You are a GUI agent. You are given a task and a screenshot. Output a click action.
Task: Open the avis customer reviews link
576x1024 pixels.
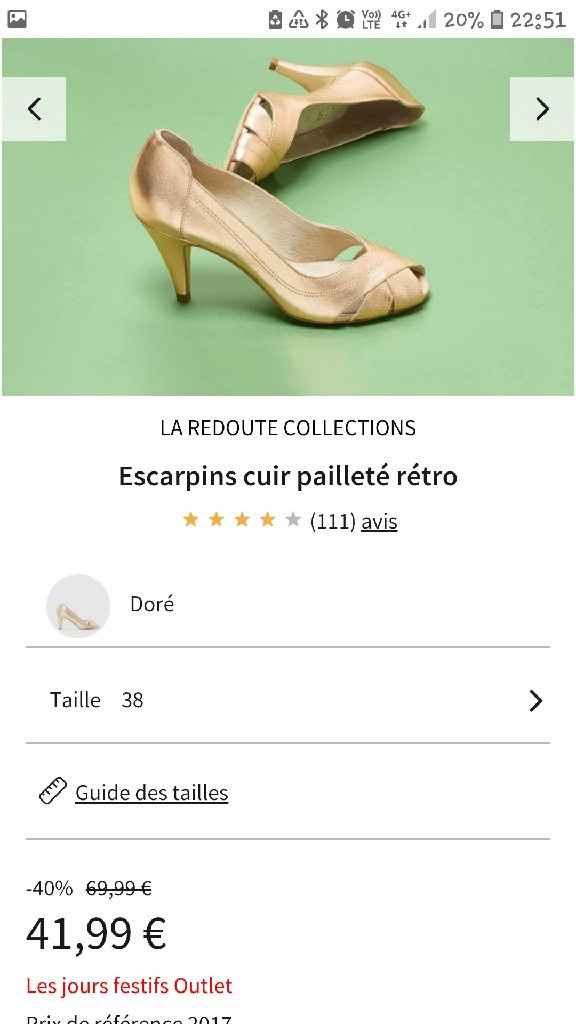click(x=380, y=521)
